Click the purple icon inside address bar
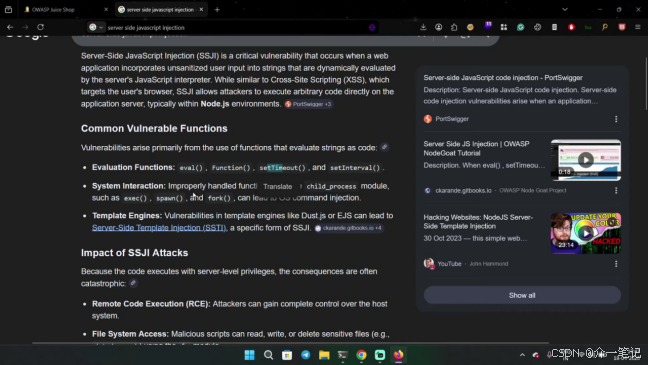The image size is (648, 365). click(372, 28)
